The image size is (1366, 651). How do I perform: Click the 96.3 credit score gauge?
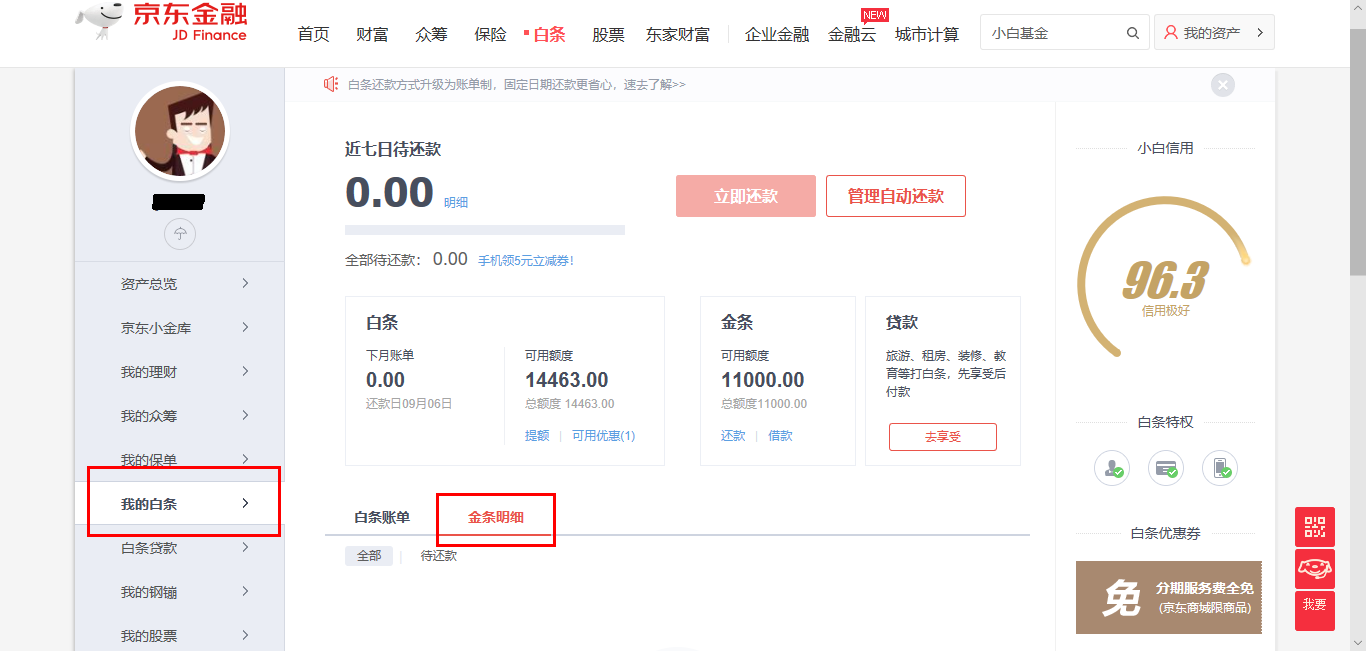point(1165,282)
